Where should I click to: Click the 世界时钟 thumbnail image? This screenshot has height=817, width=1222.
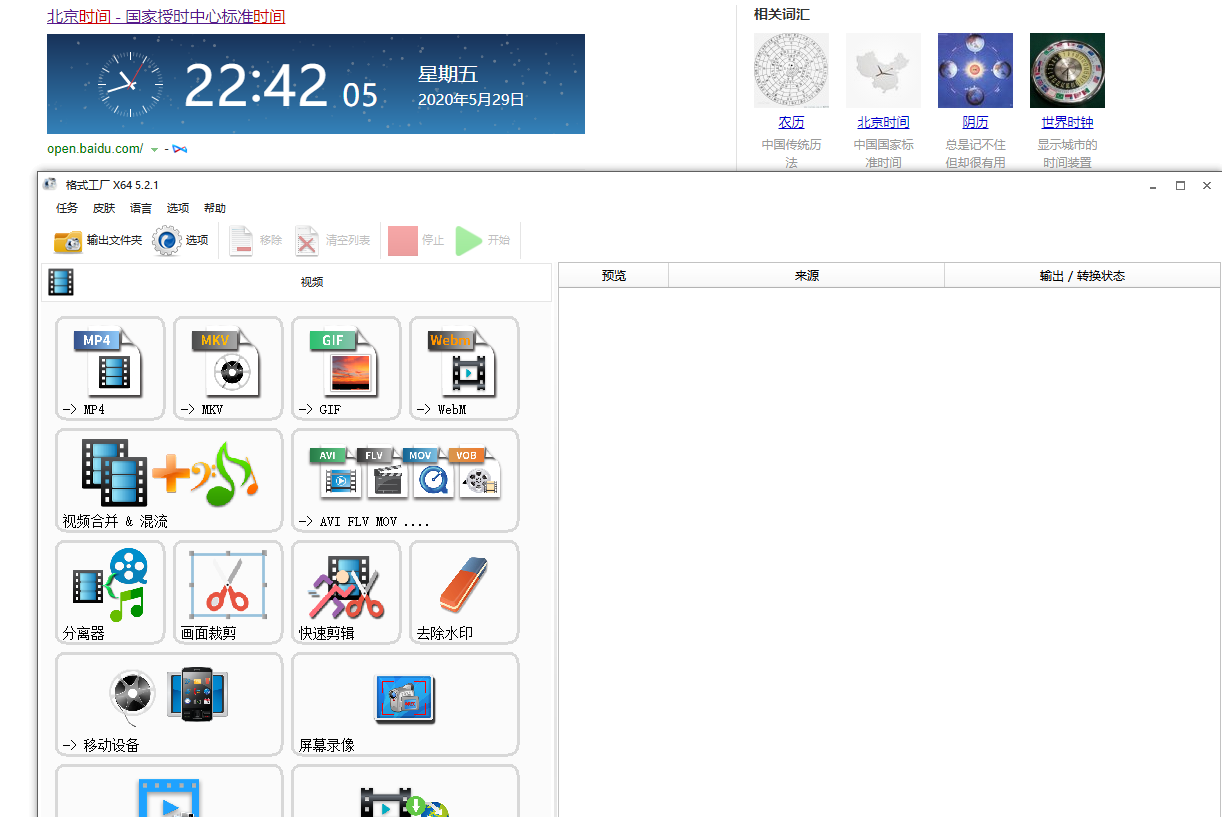(x=1067, y=70)
